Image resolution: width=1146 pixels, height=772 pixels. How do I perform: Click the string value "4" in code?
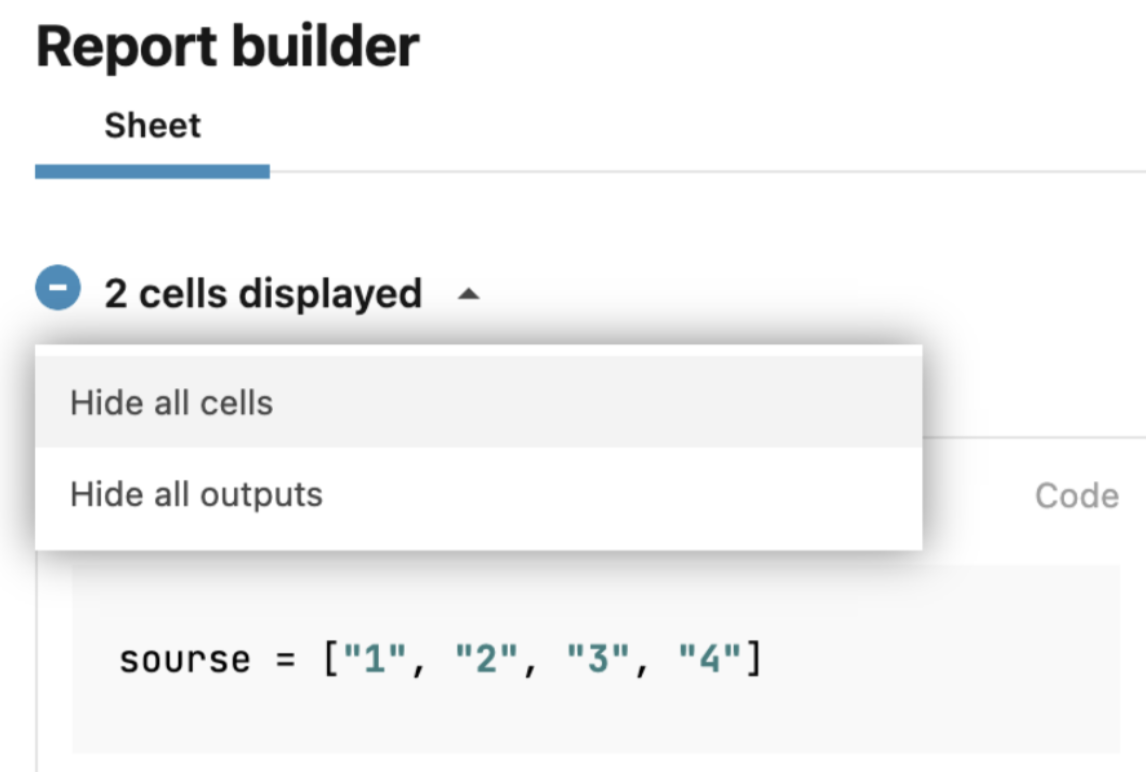708,658
